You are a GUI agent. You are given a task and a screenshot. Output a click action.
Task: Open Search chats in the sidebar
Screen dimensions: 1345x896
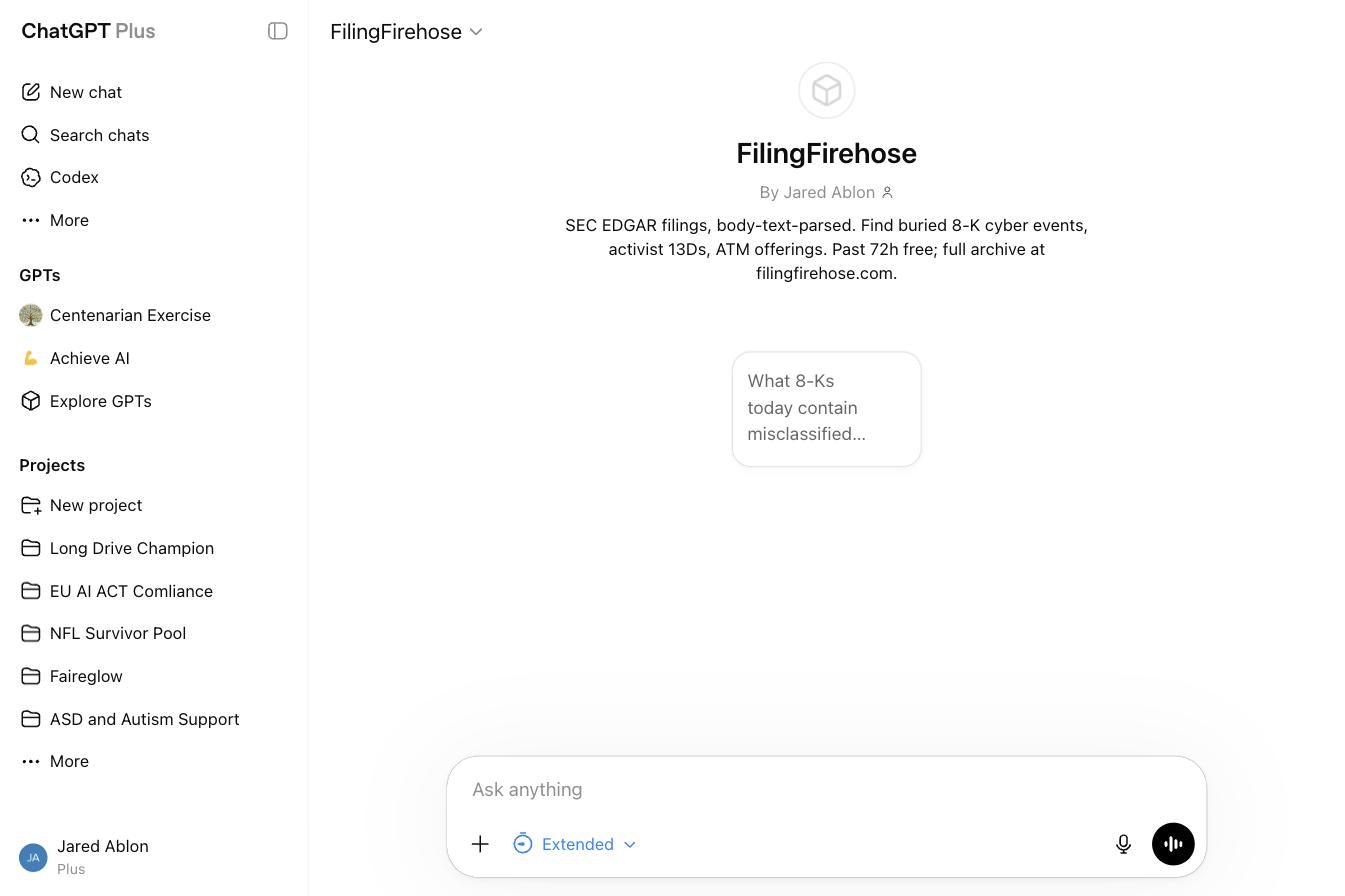tap(154, 135)
